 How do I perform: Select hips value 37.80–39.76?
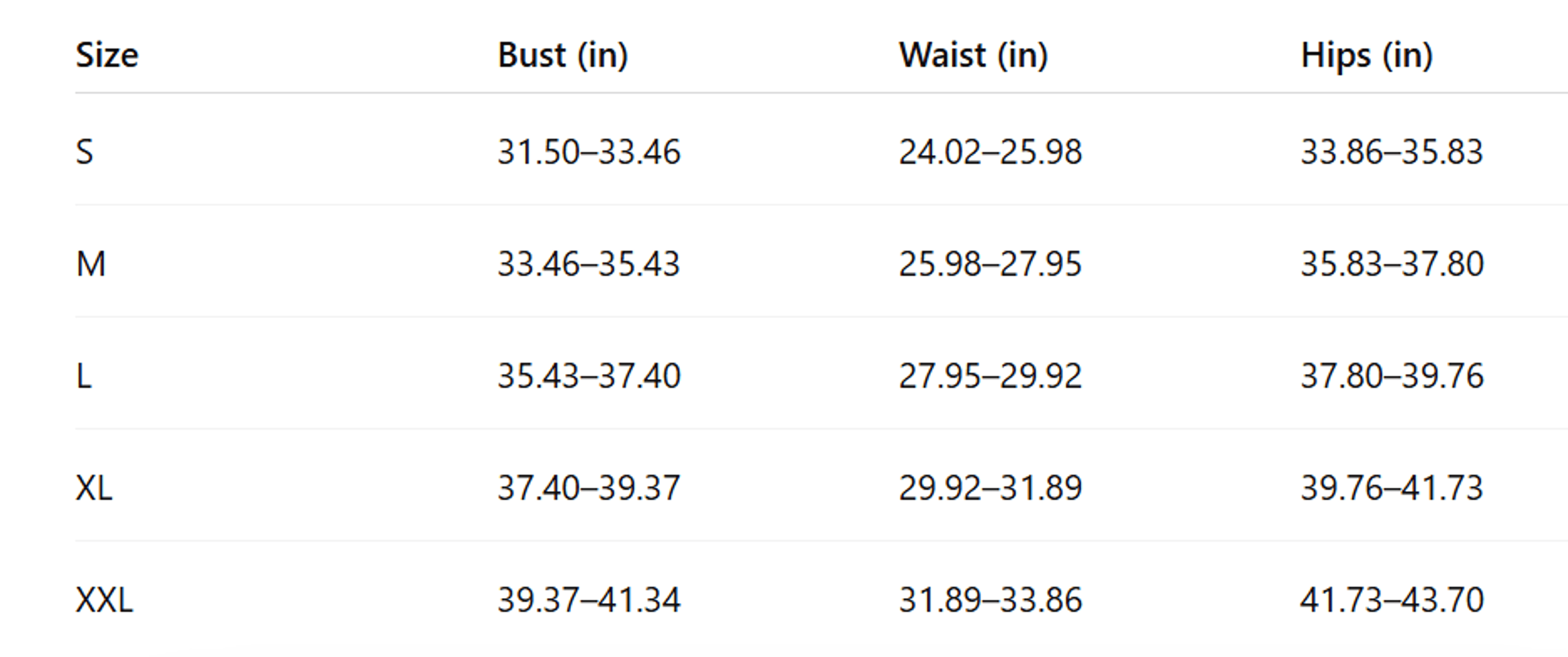pyautogui.click(x=1392, y=376)
